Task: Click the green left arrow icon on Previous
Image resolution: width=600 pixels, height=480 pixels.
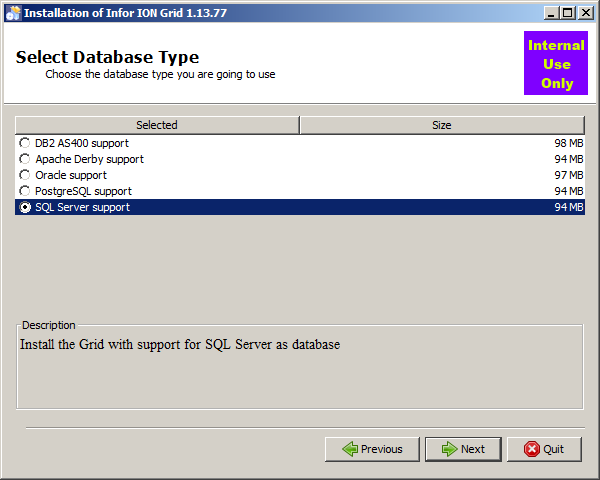Action: (x=350, y=449)
